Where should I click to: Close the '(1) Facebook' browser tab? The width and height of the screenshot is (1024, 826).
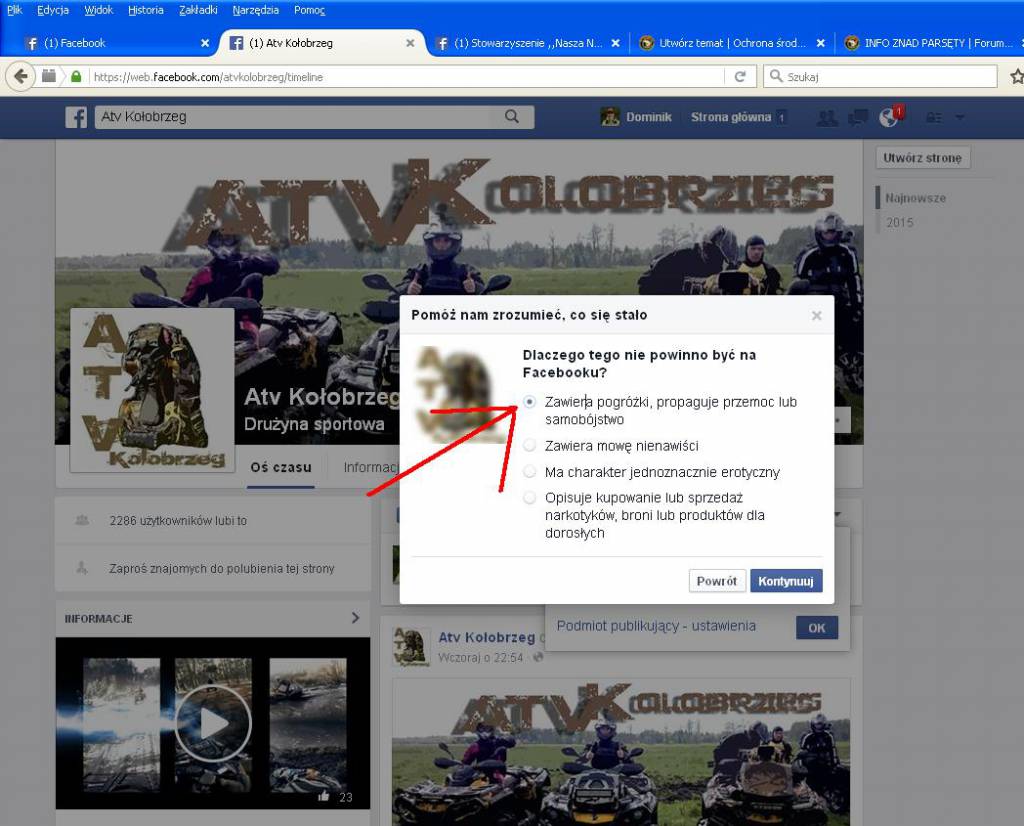pyautogui.click(x=205, y=43)
